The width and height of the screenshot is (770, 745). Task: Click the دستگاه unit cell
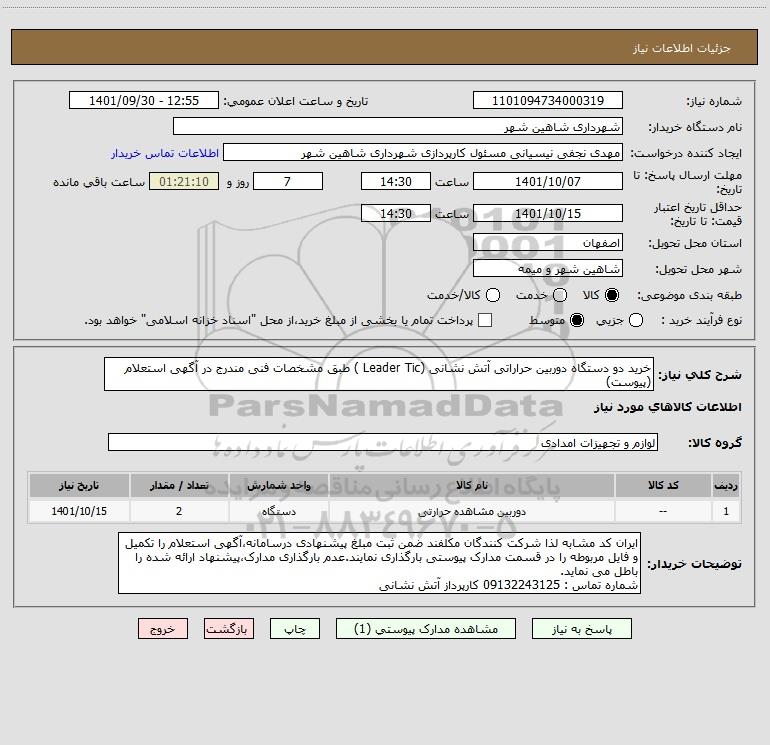tap(278, 511)
